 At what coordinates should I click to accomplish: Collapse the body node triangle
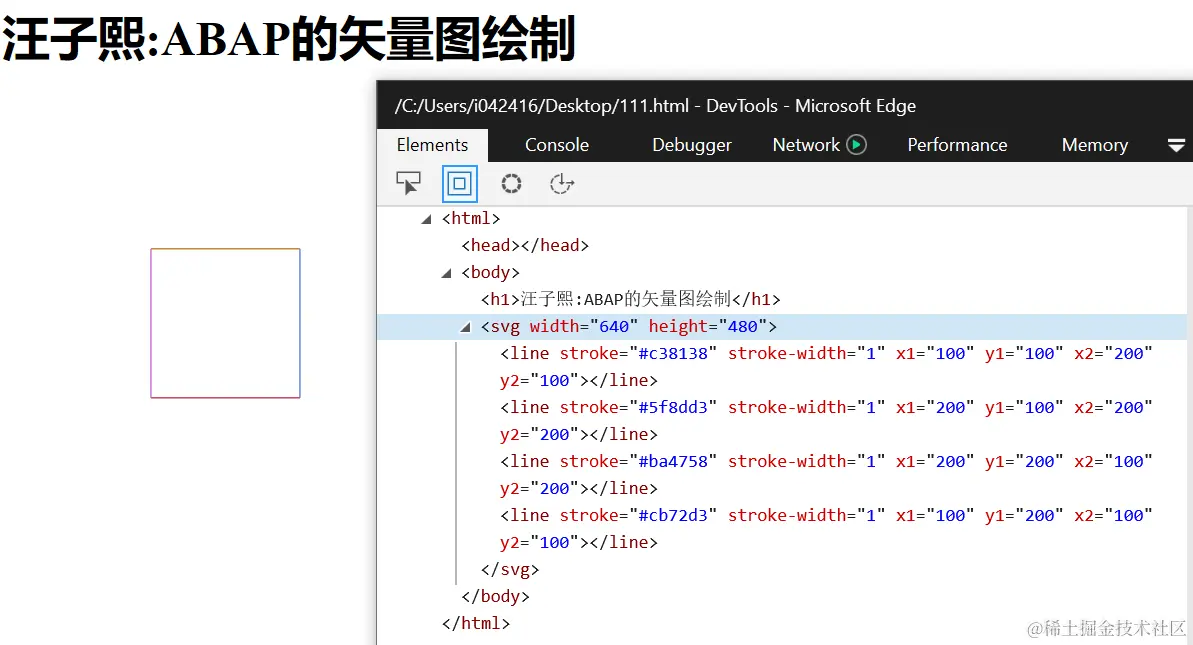tap(446, 274)
